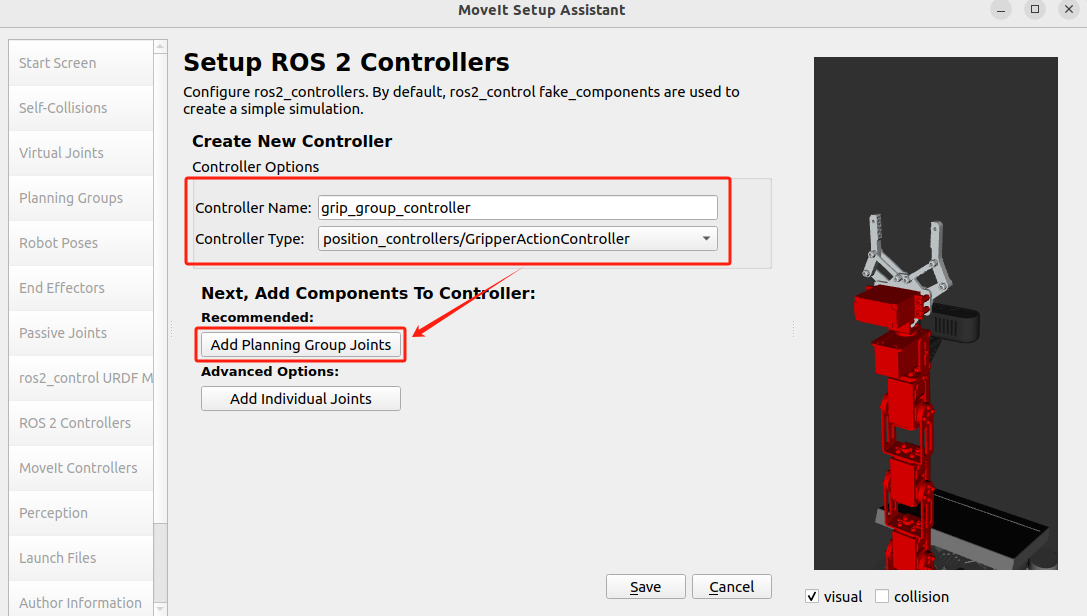Open End Effectors in sidebar
This screenshot has height=616, width=1087.
click(81, 288)
